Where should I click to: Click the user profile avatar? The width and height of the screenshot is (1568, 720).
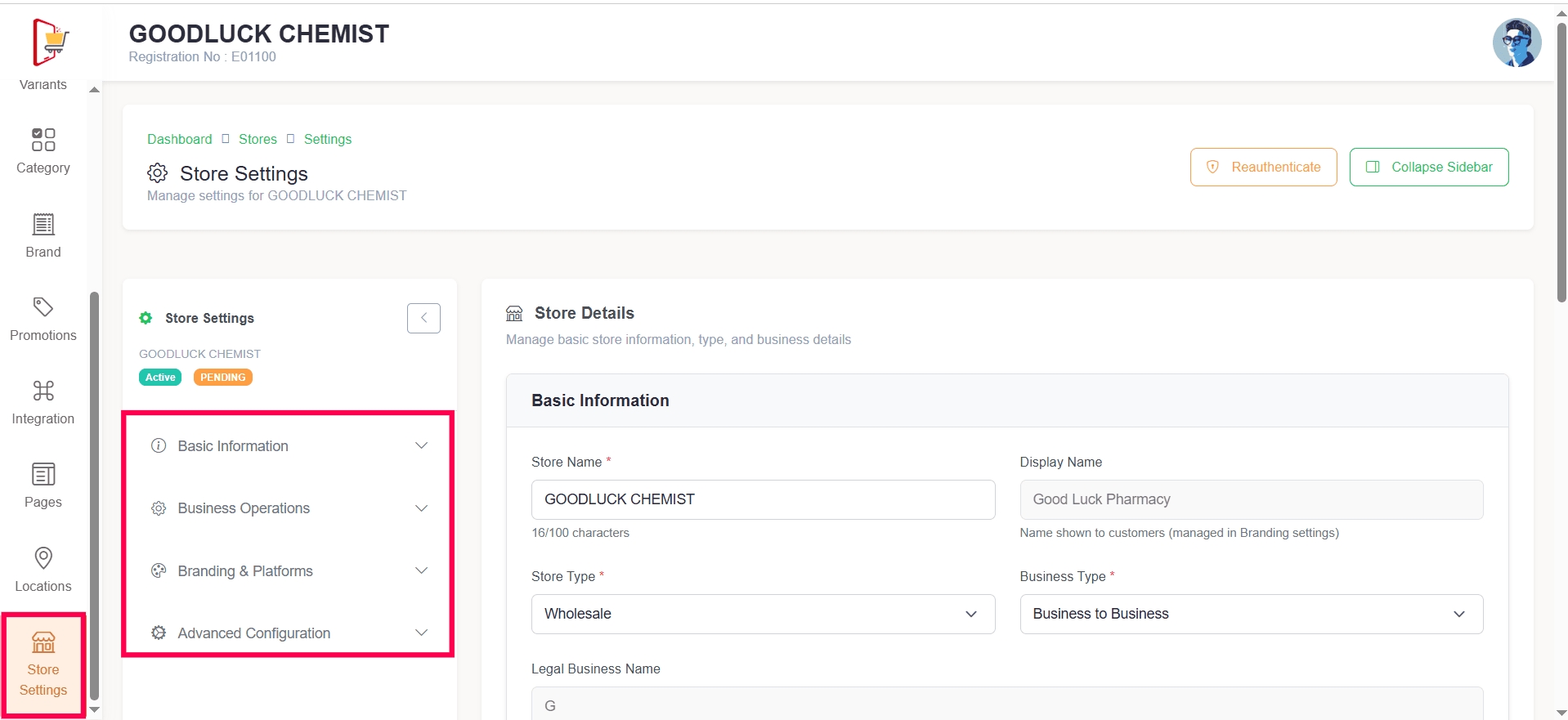[1516, 43]
